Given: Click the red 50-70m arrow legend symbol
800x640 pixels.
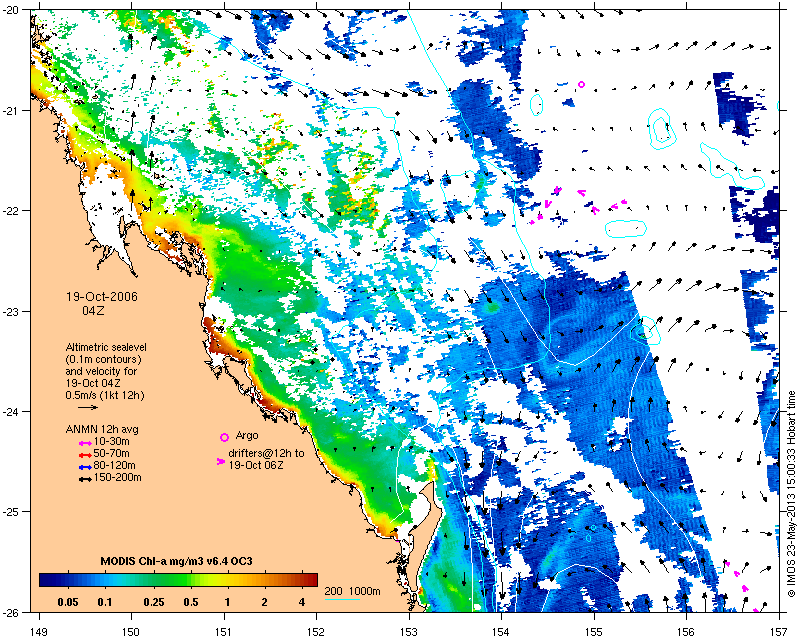Looking at the screenshot, I should [85, 455].
